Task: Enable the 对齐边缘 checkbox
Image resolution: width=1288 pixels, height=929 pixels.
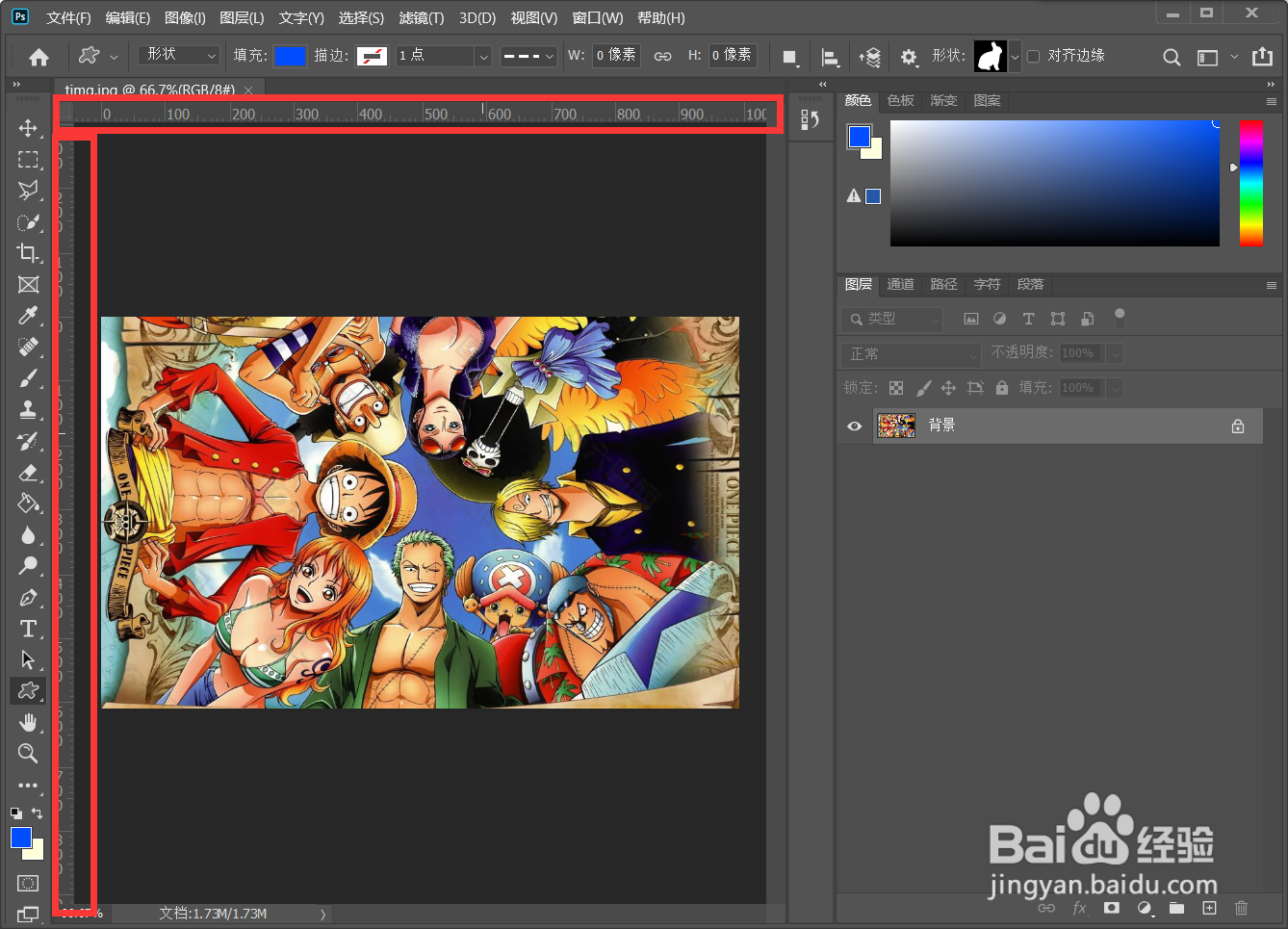Action: coord(1033,56)
